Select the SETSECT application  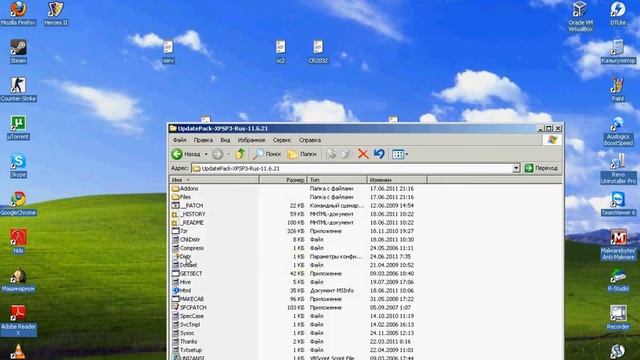pos(187,273)
